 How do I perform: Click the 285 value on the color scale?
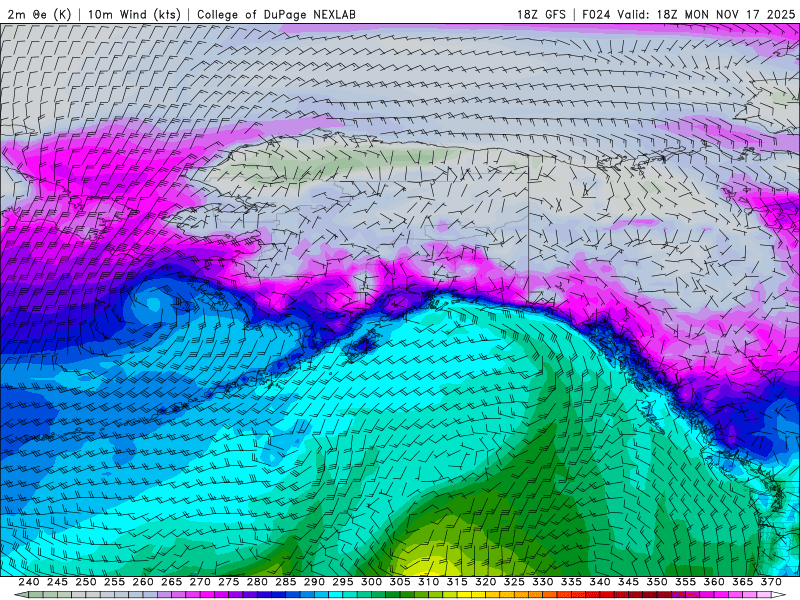point(286,582)
